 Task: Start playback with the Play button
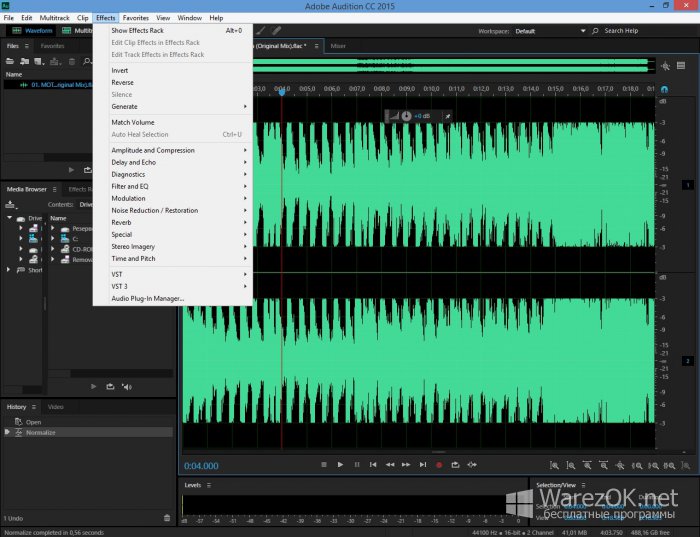340,465
